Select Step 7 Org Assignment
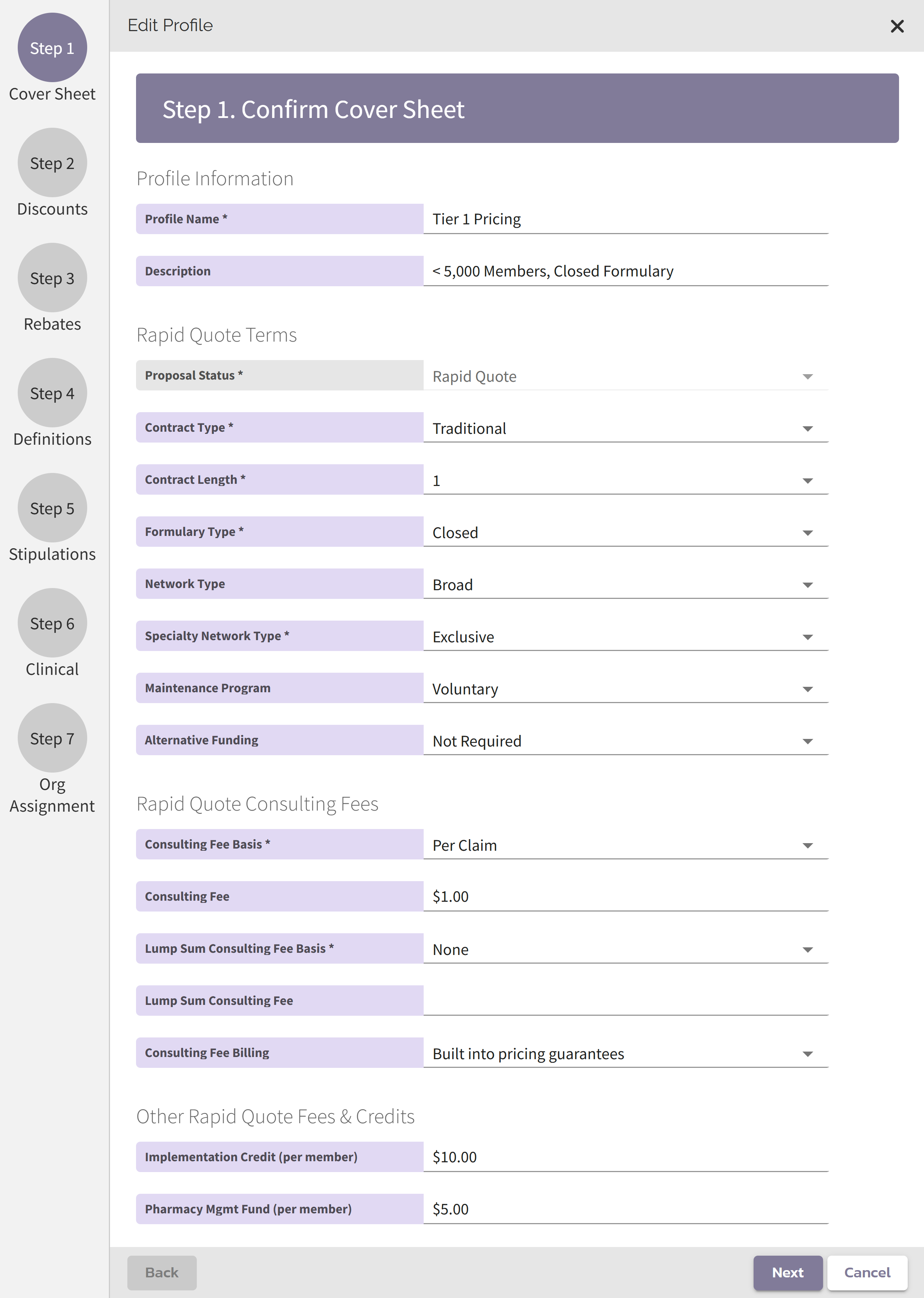Viewport: 924px width, 1298px height. [x=52, y=738]
